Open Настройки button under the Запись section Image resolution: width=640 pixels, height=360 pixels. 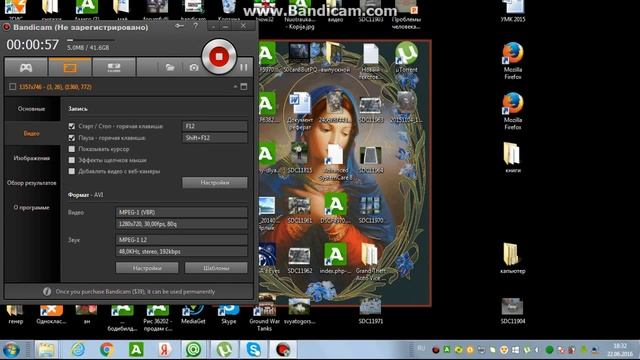(215, 182)
